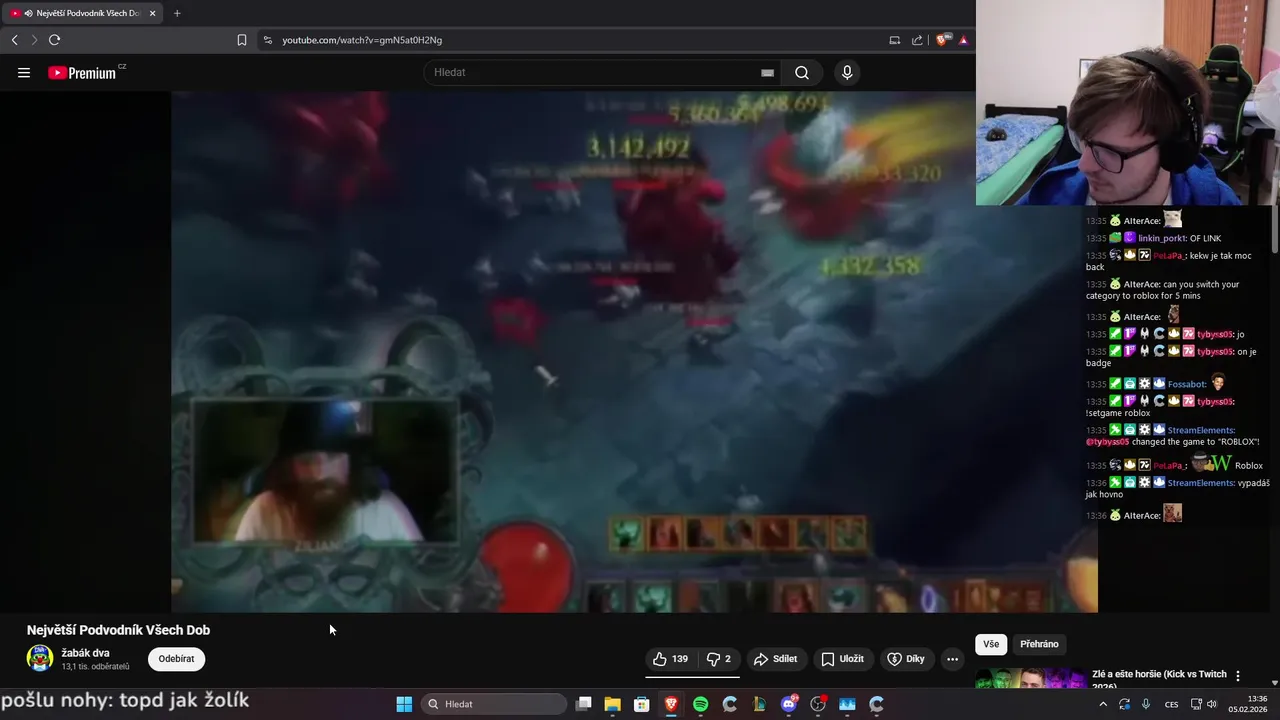1280x720 pixels.
Task: Send thanks with Díky button
Action: coord(905,659)
